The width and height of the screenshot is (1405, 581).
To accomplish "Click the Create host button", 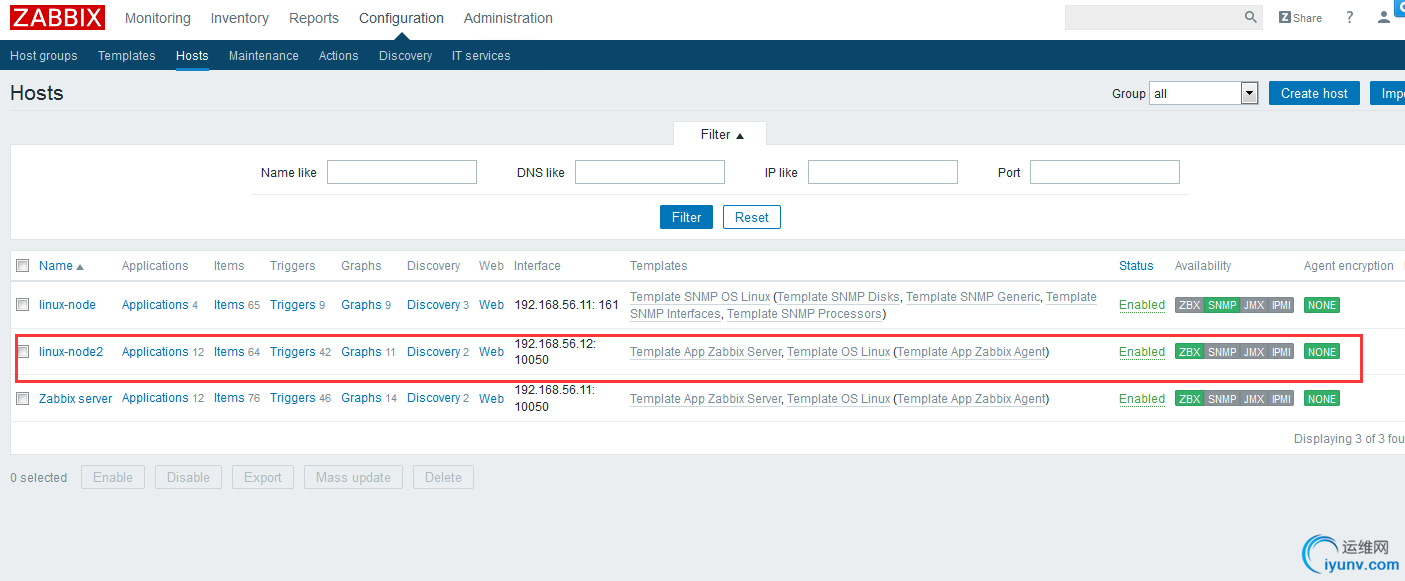I will pyautogui.click(x=1314, y=93).
